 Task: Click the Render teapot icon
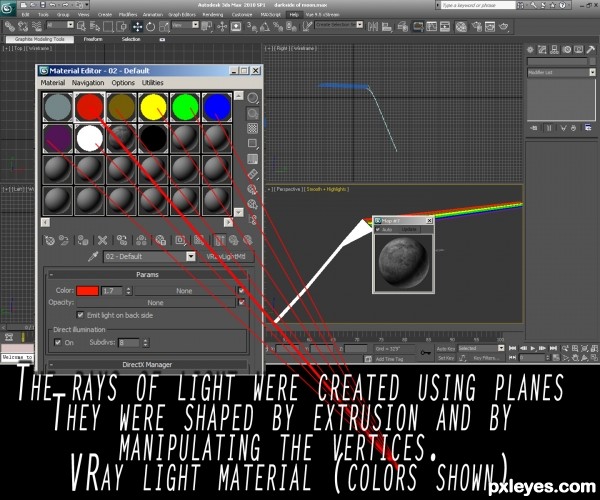pyautogui.click(x=504, y=26)
